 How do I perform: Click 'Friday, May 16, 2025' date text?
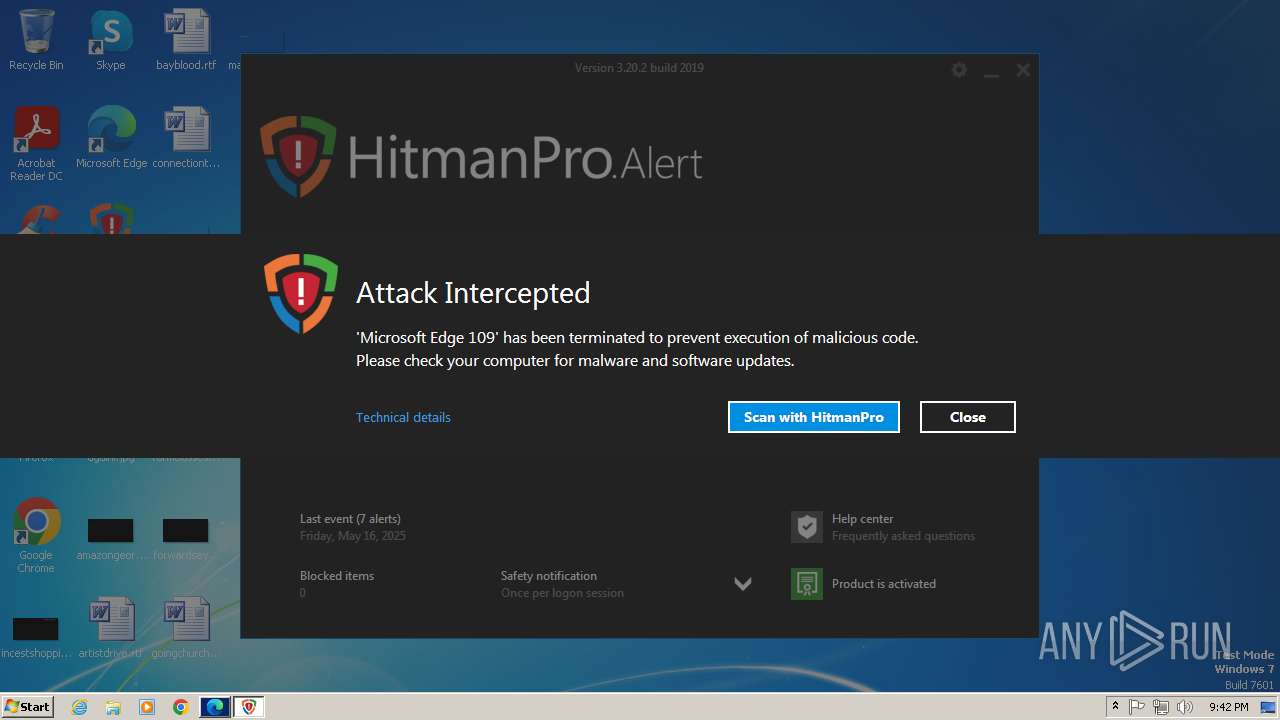pyautogui.click(x=353, y=536)
